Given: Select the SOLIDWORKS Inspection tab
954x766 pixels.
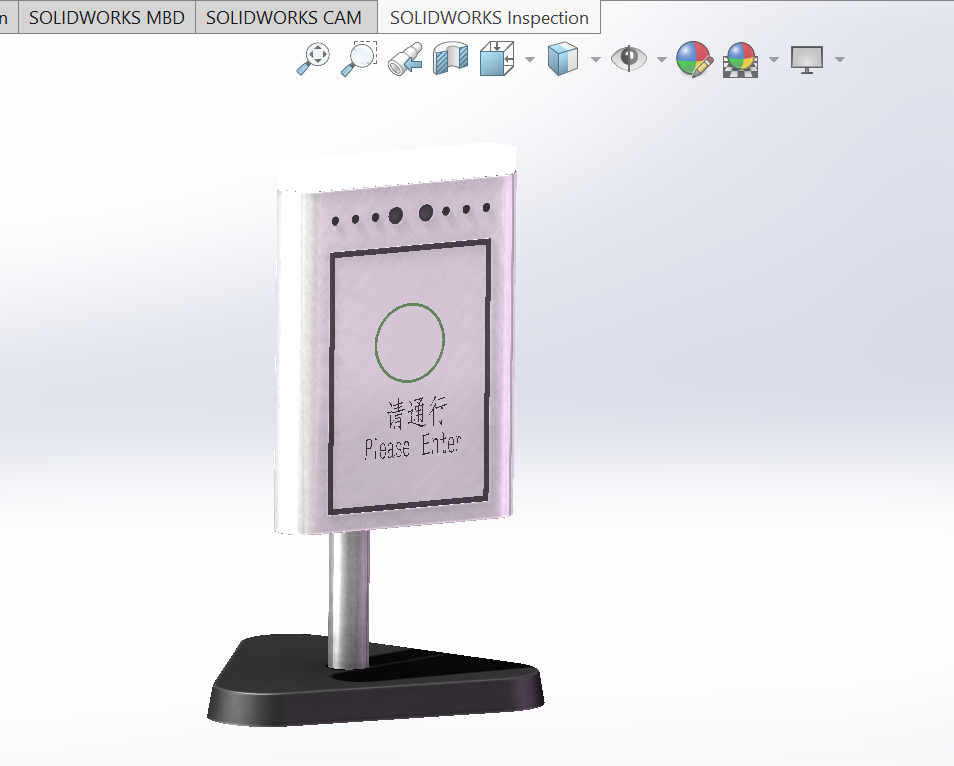Looking at the screenshot, I should click(x=489, y=18).
